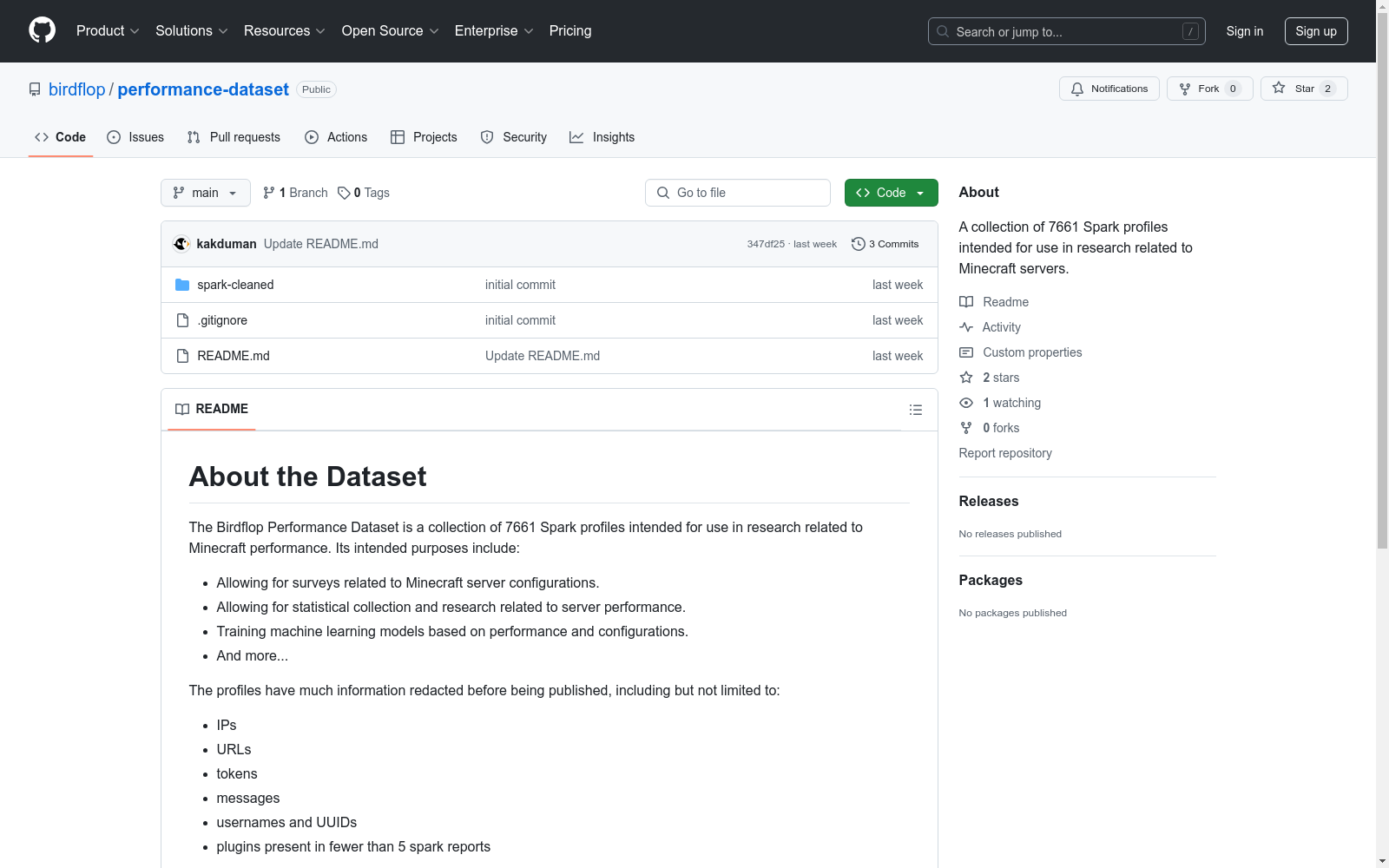Star the repository
This screenshot has height=868, width=1389.
tap(1303, 89)
